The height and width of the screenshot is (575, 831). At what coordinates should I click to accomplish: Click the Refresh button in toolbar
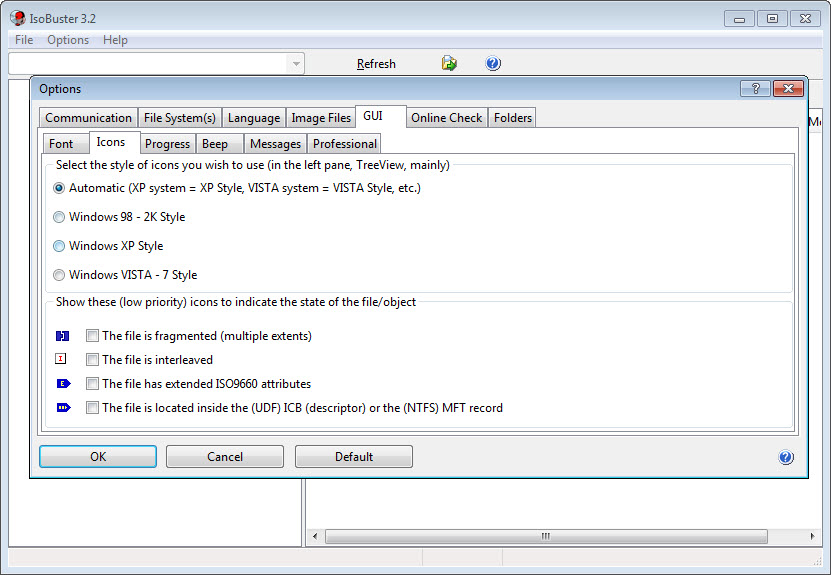(x=376, y=64)
